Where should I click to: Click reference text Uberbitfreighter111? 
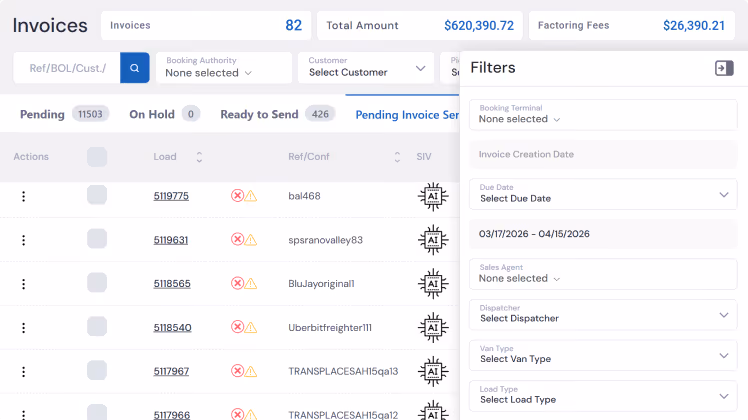pos(330,328)
